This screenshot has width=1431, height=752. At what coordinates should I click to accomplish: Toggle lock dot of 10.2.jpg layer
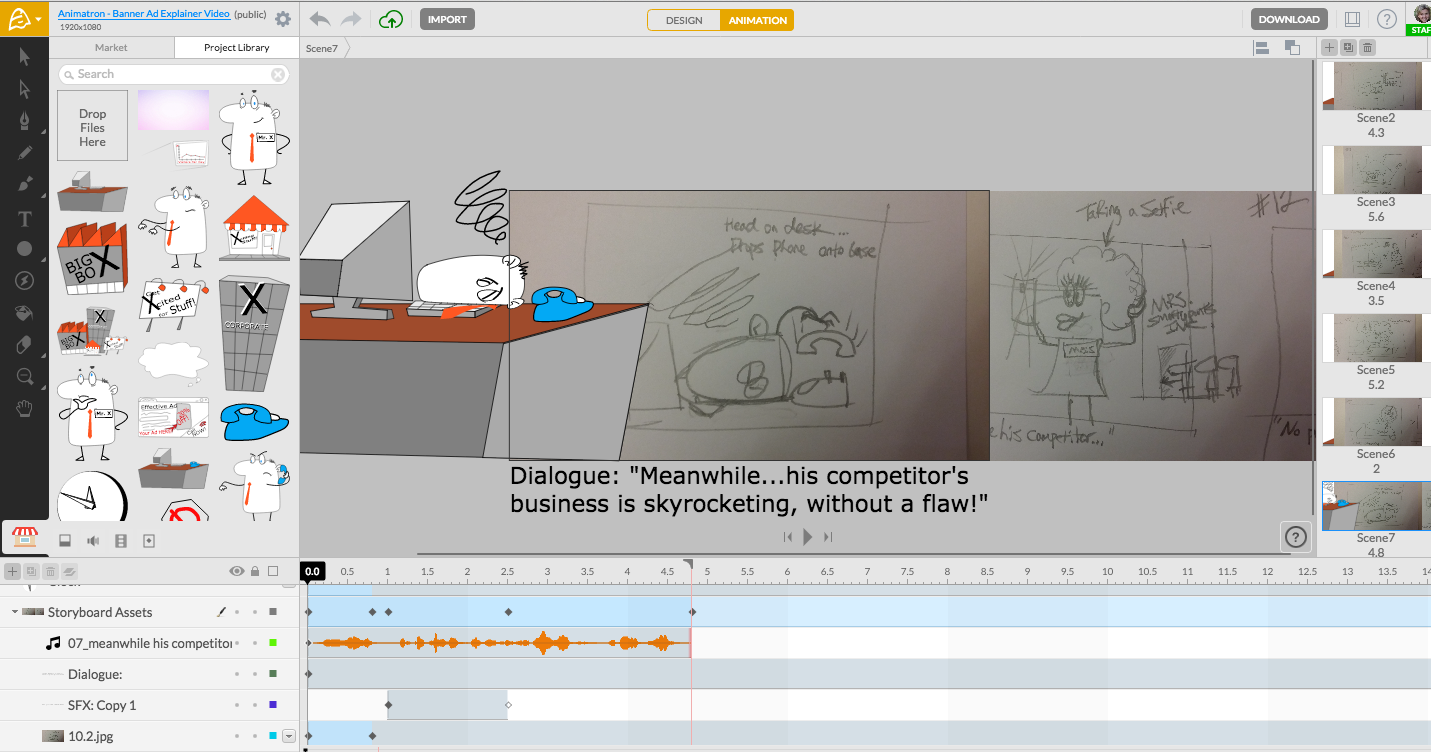pyautogui.click(x=255, y=736)
